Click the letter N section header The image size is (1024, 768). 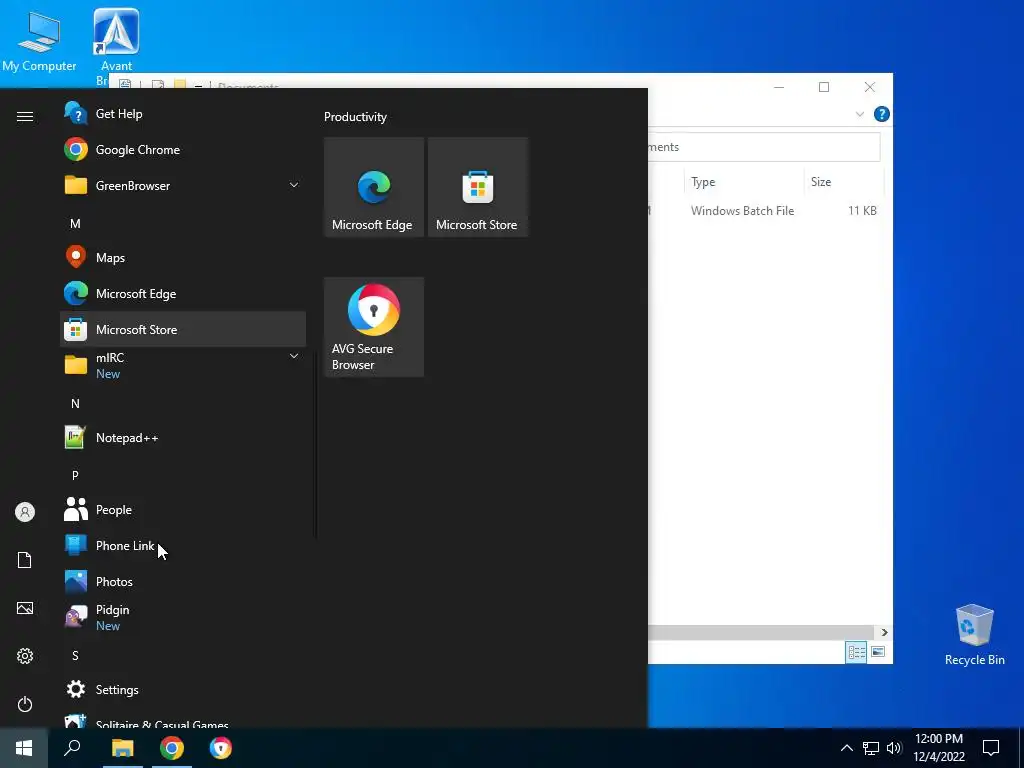click(x=75, y=404)
